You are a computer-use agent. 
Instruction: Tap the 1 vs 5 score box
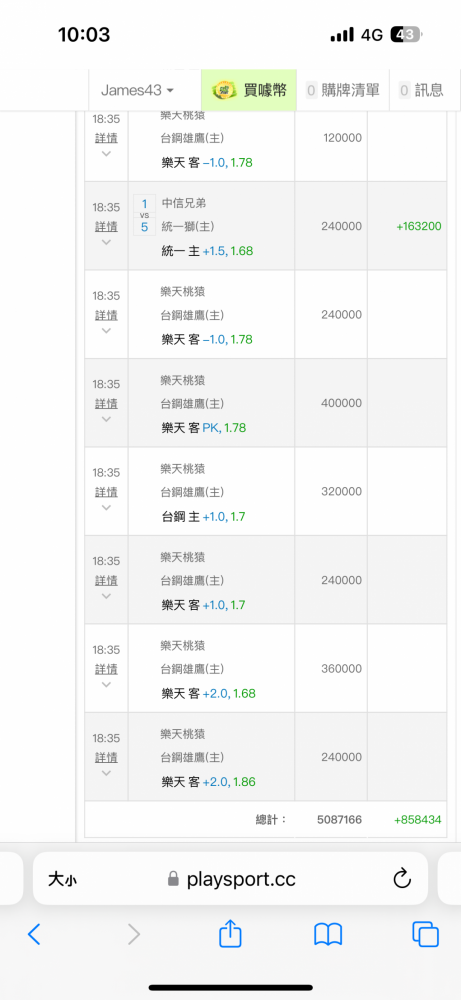[x=145, y=215]
